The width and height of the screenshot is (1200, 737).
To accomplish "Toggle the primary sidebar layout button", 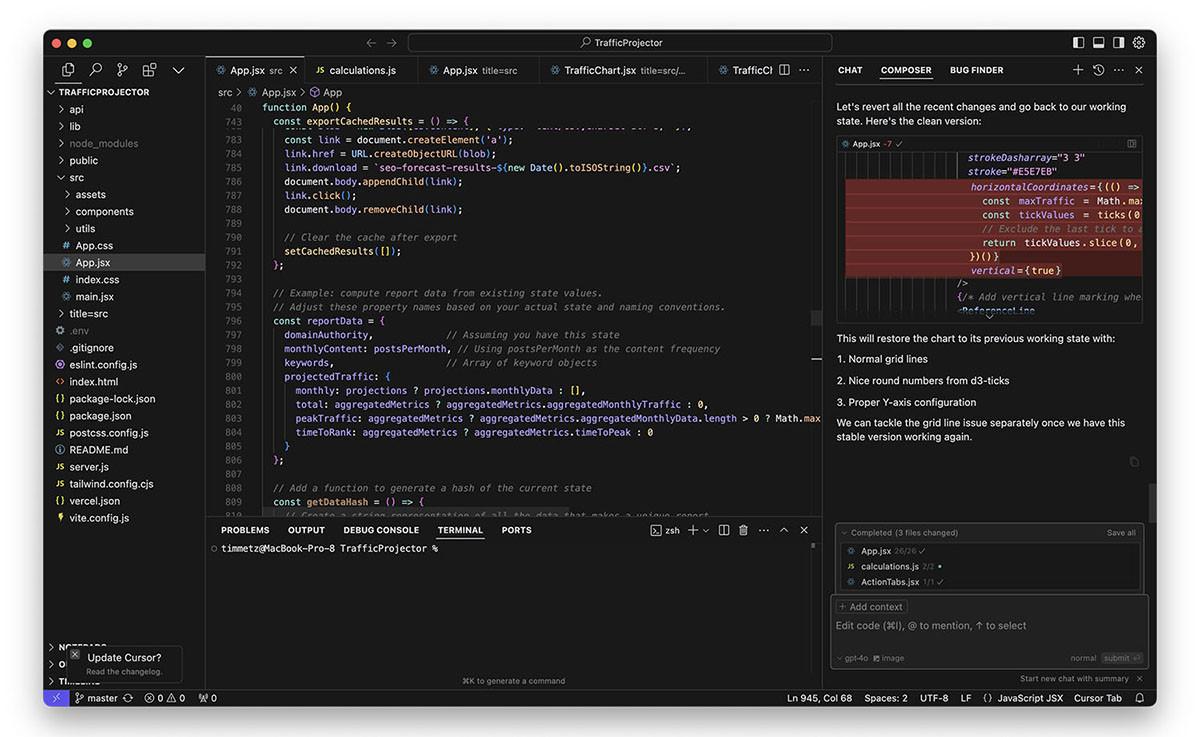I will [1078, 43].
